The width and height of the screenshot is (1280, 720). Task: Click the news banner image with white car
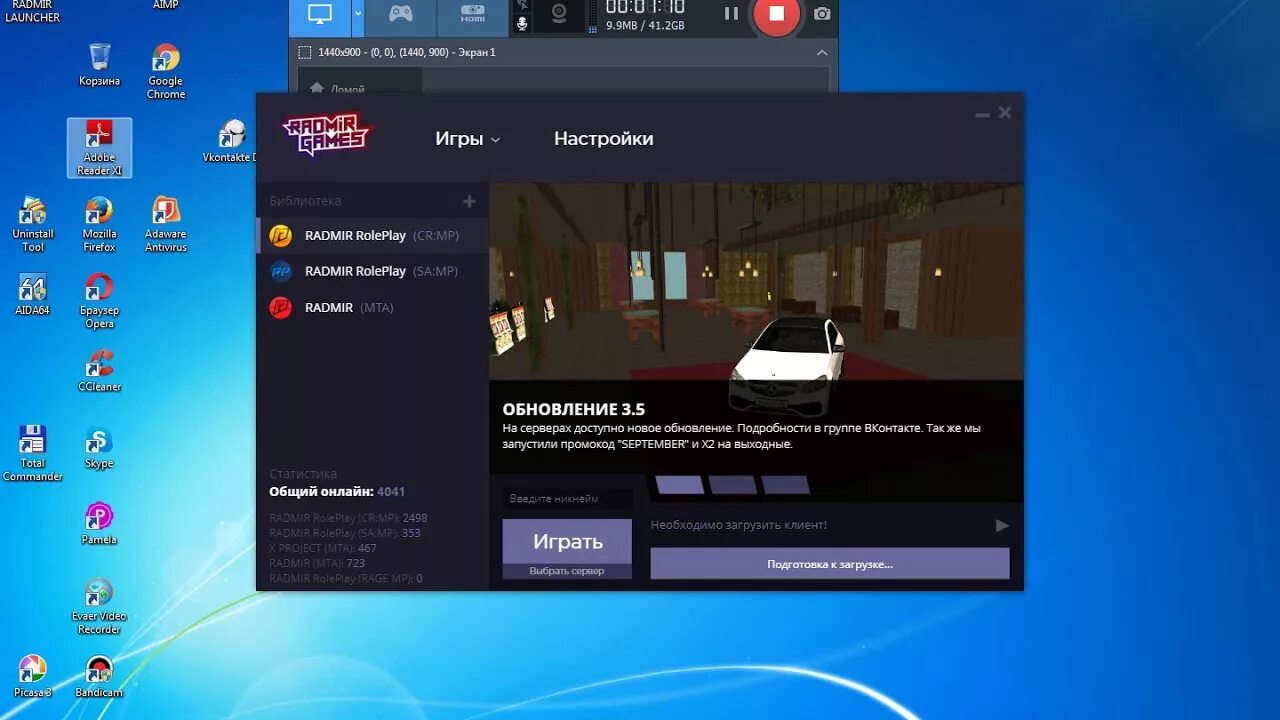(756, 281)
